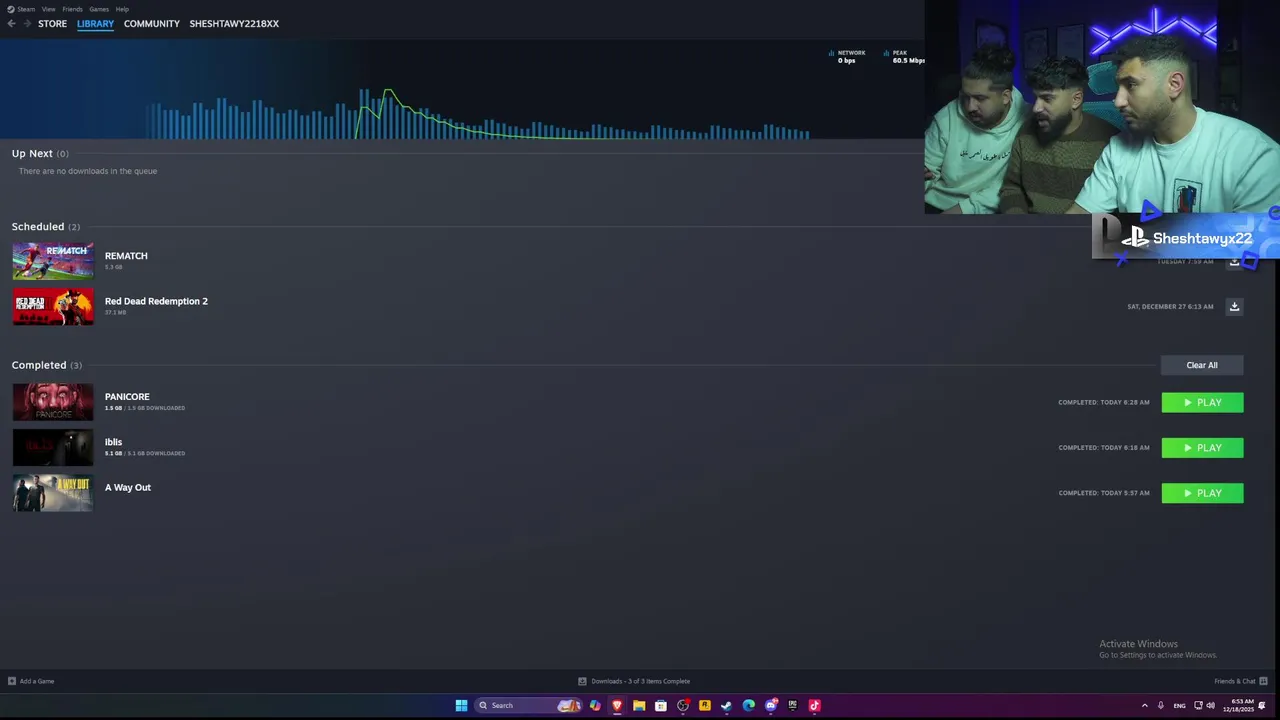Click the taskbar Search box
The width and height of the screenshot is (1280, 720).
[529, 705]
